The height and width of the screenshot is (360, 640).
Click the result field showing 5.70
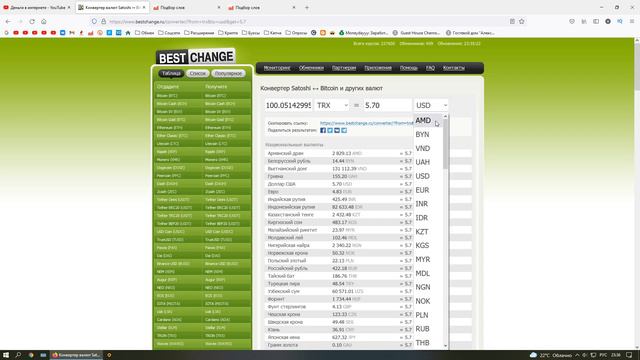tap(387, 105)
